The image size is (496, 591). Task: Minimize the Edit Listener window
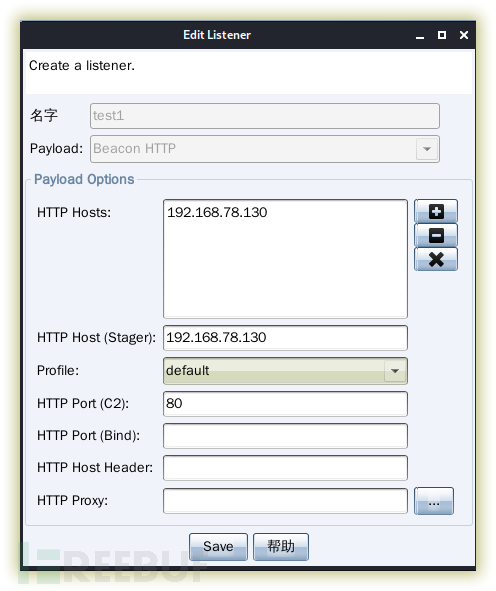420,35
